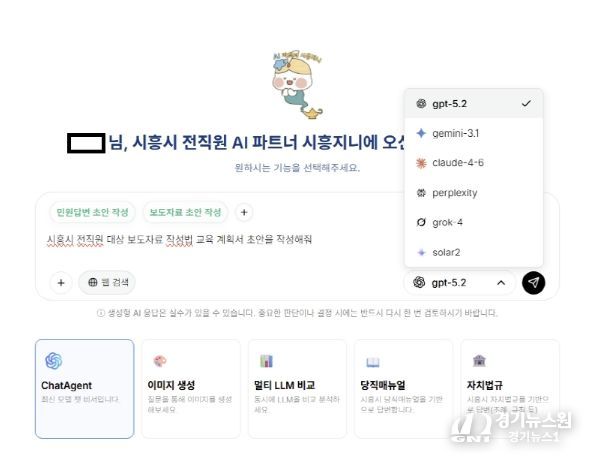Open the 멀티 LLM 비교 chart card
The height and width of the screenshot is (463, 591).
[297, 389]
